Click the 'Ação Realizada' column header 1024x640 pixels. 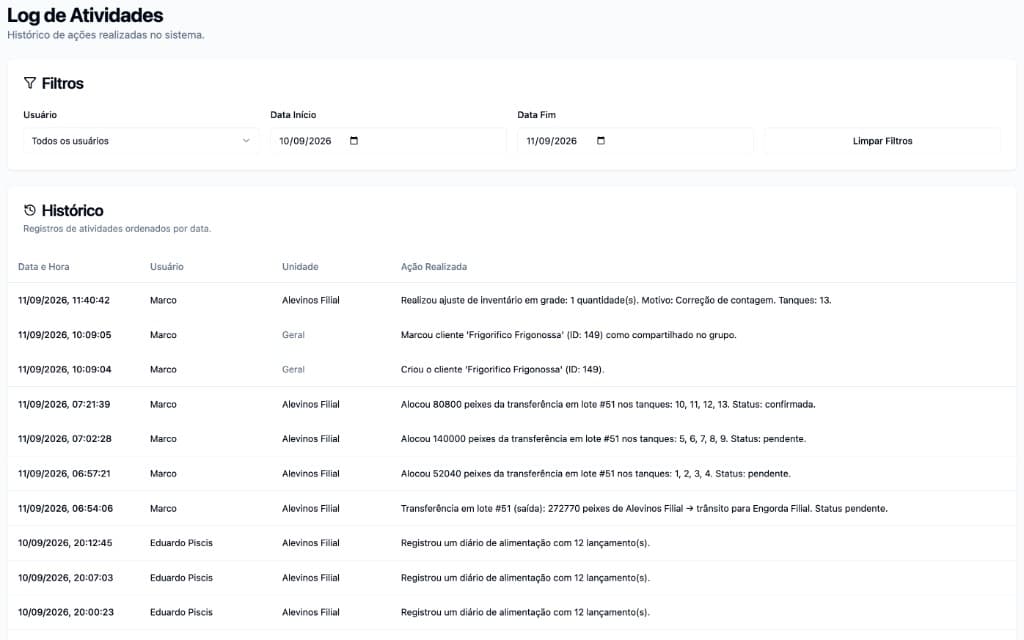click(434, 266)
